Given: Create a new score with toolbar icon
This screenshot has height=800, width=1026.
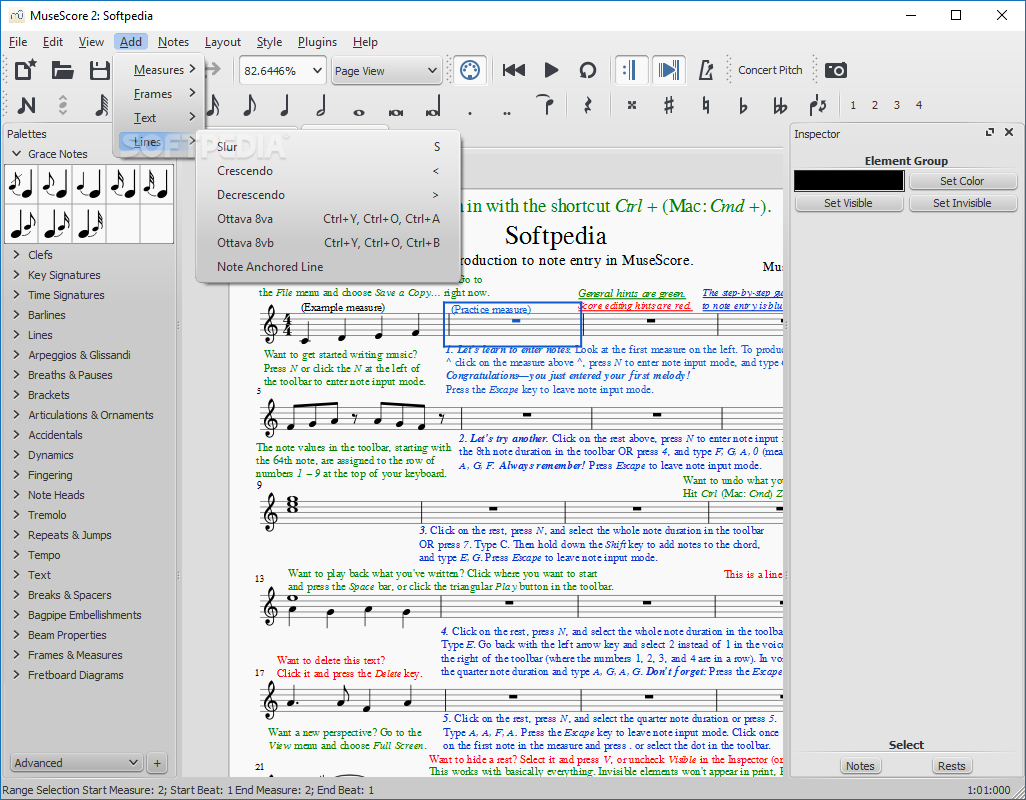Looking at the screenshot, I should point(26,70).
